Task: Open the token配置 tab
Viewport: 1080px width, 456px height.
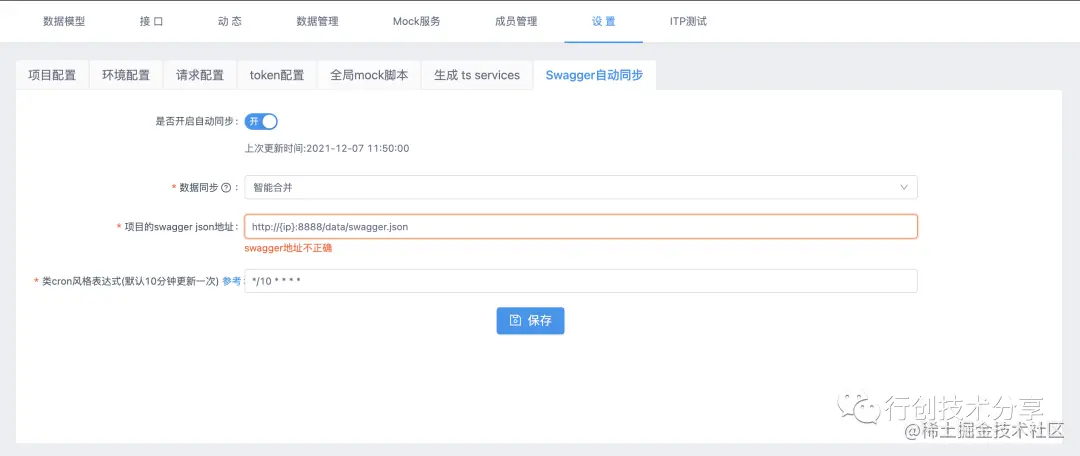Action: [277, 75]
